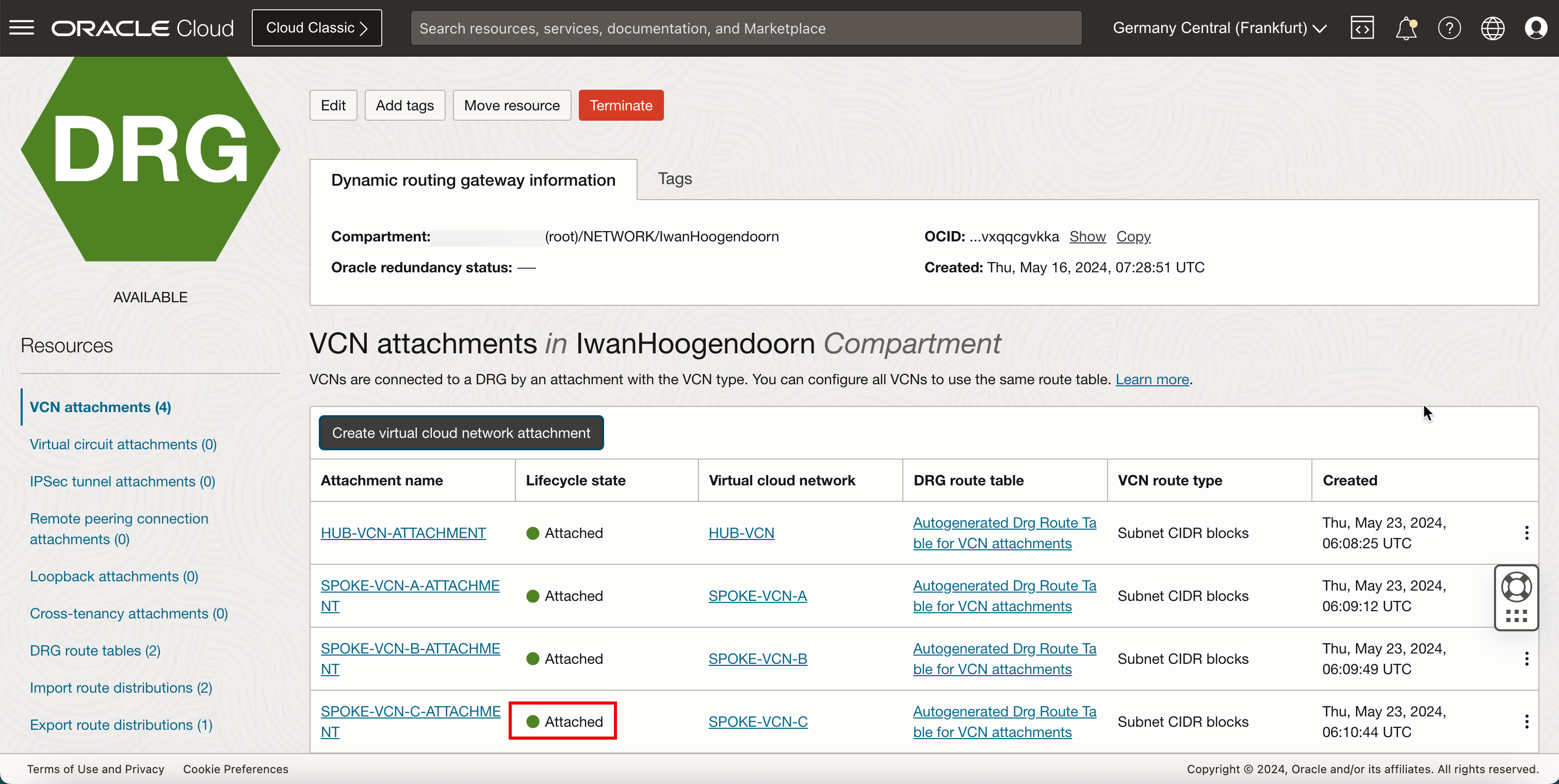Image resolution: width=1559 pixels, height=784 pixels.
Task: Open actions menu for HUB-VCN-ATTACHMENT row
Action: (1527, 533)
